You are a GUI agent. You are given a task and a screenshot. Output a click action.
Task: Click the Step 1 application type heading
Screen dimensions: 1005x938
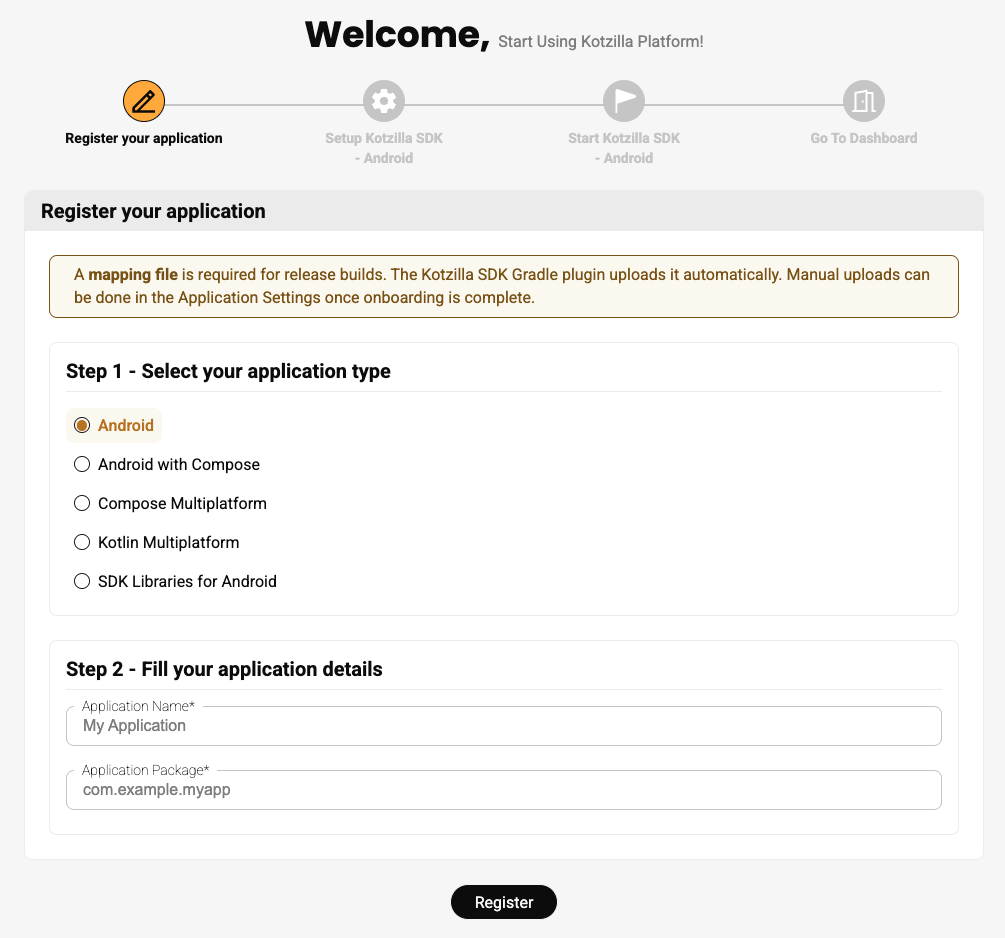pyautogui.click(x=228, y=372)
